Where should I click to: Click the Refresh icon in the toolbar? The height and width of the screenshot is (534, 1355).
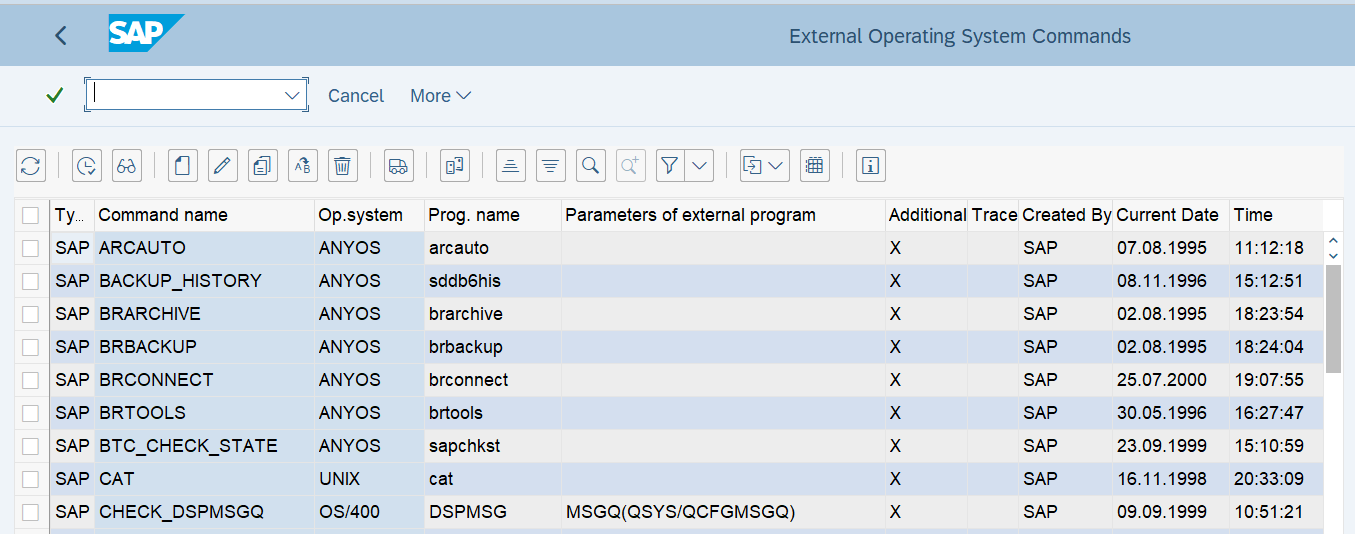[31, 166]
